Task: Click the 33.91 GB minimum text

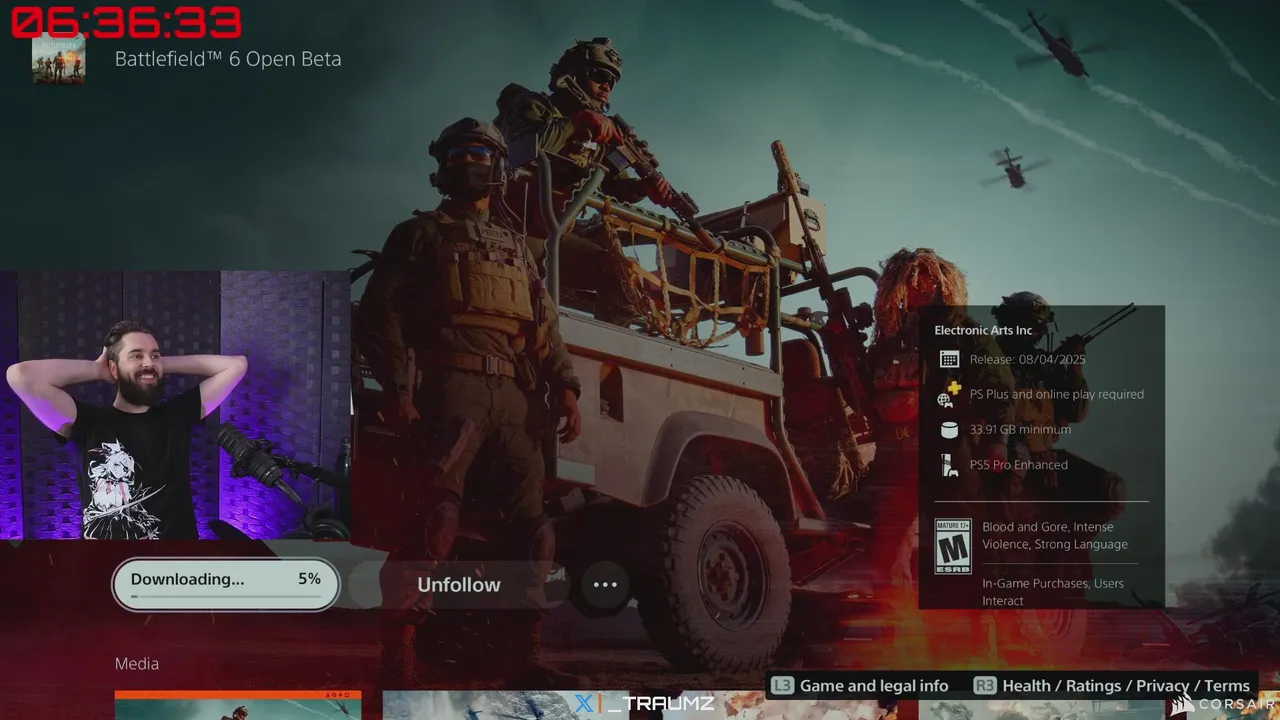Action: point(1020,429)
